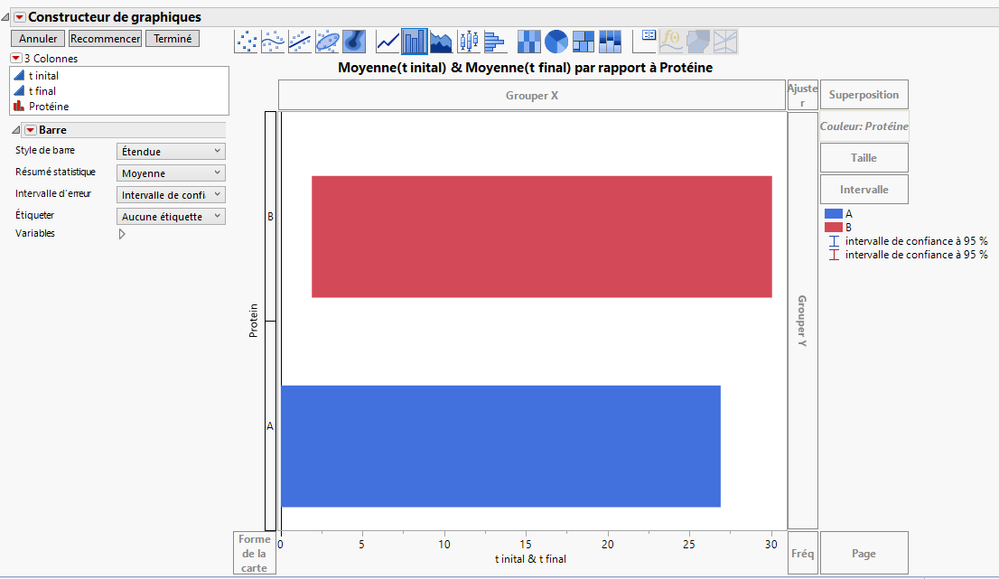The image size is (999, 579).
Task: Collapse the Barre section disclosure triangle
Action: pyautogui.click(x=17, y=130)
